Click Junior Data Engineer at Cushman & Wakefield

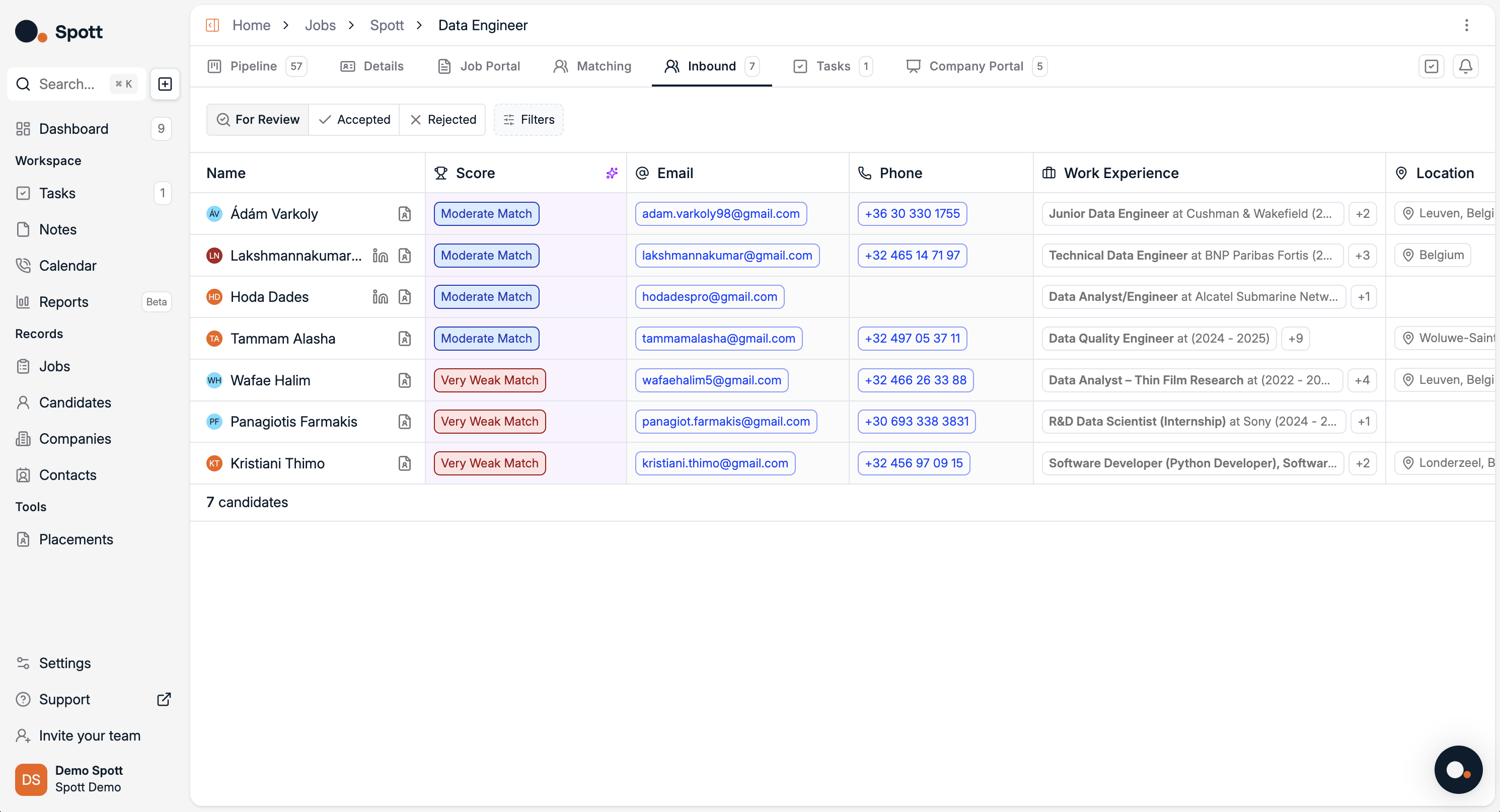(1192, 214)
